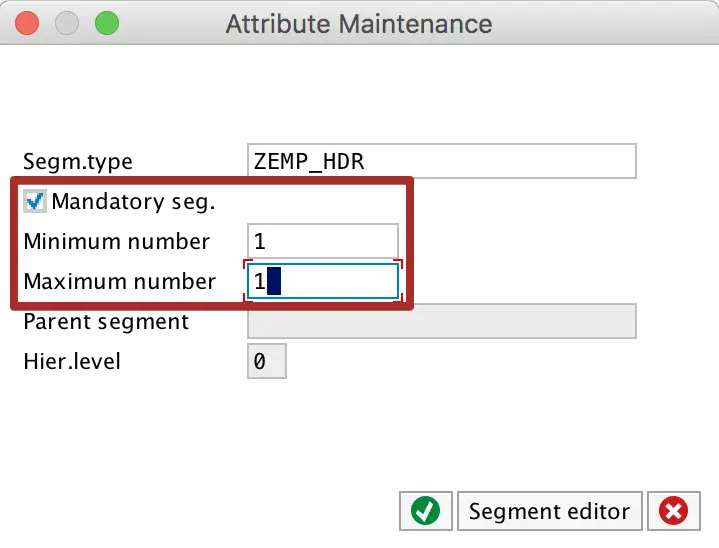Click the Hier.level label

[x=72, y=361]
